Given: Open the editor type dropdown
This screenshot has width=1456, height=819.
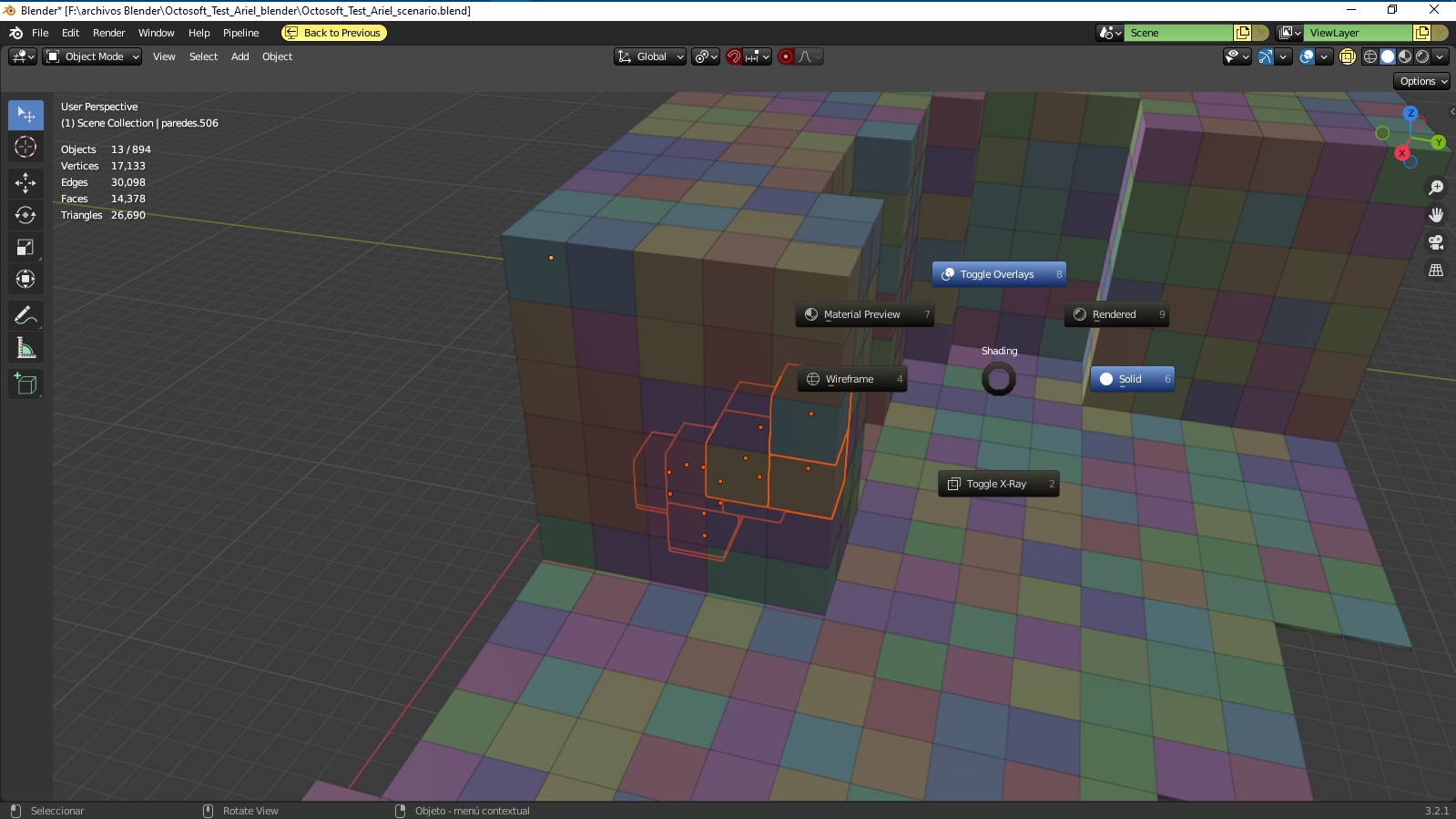Looking at the screenshot, I should point(23,56).
